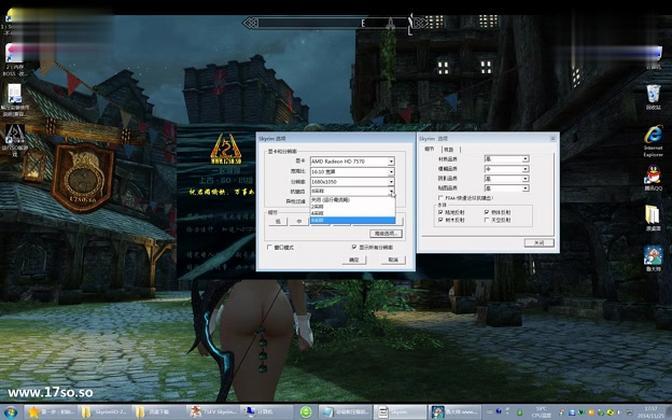Open the Recycle Bin desktop icon

click(653, 97)
